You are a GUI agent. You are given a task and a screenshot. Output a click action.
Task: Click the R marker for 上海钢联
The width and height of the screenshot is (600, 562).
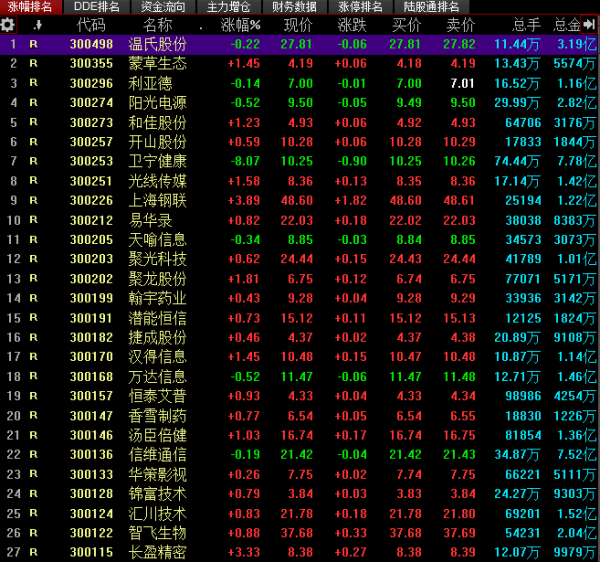click(x=34, y=200)
